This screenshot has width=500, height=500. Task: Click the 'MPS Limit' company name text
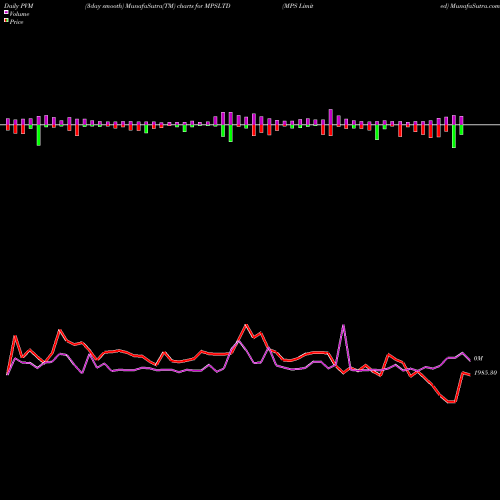297,6
